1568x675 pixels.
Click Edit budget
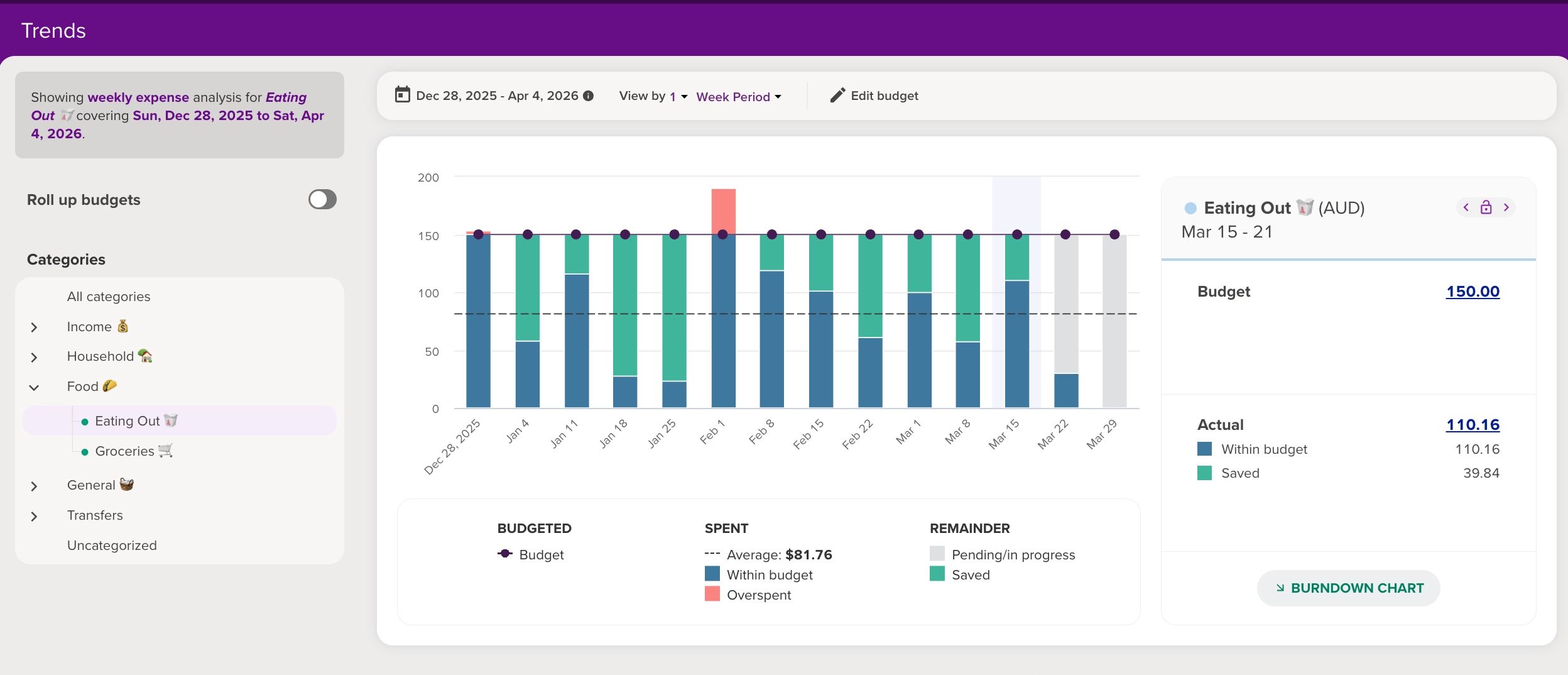874,96
